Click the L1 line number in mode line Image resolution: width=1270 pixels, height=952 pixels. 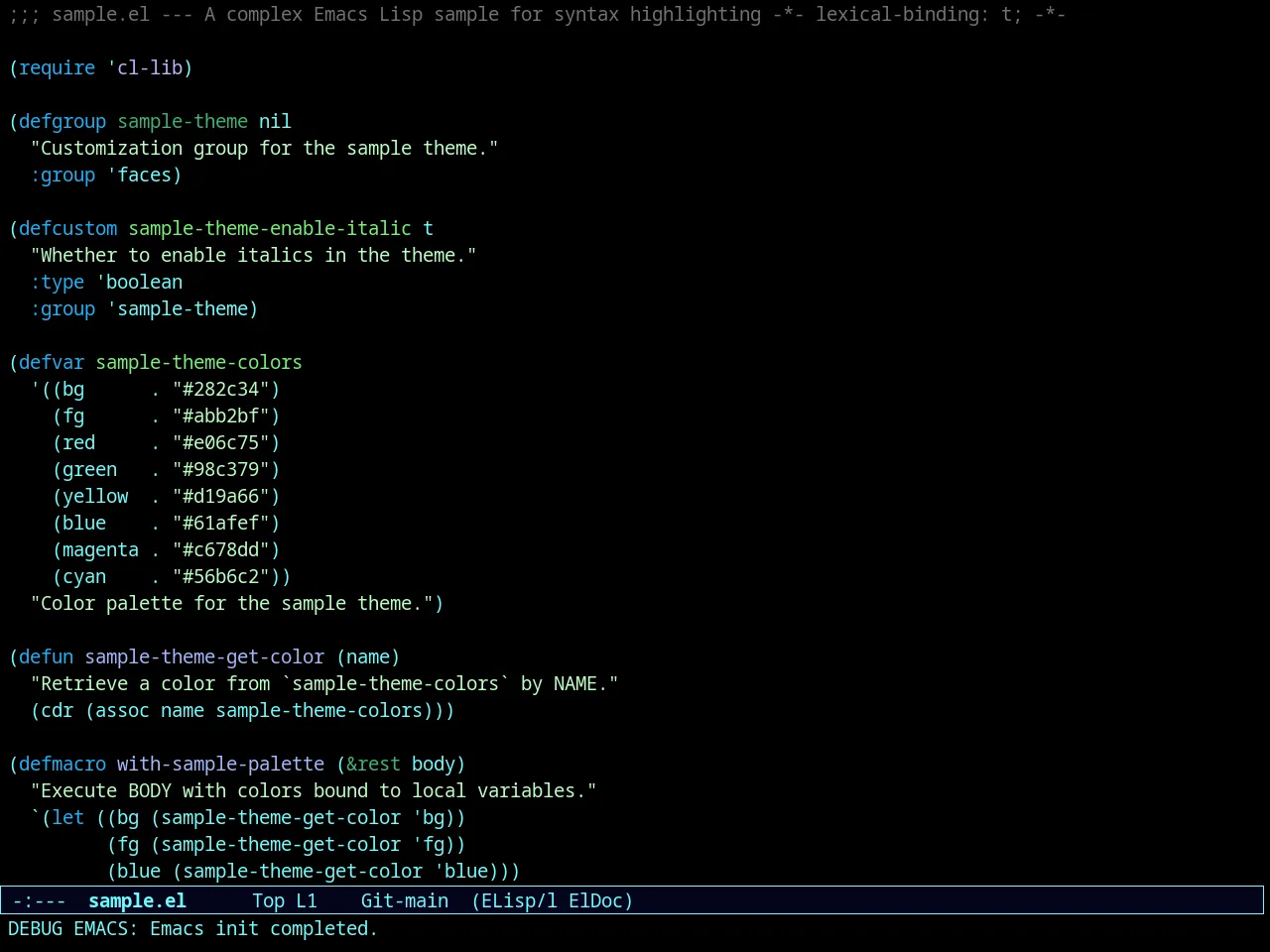point(307,900)
